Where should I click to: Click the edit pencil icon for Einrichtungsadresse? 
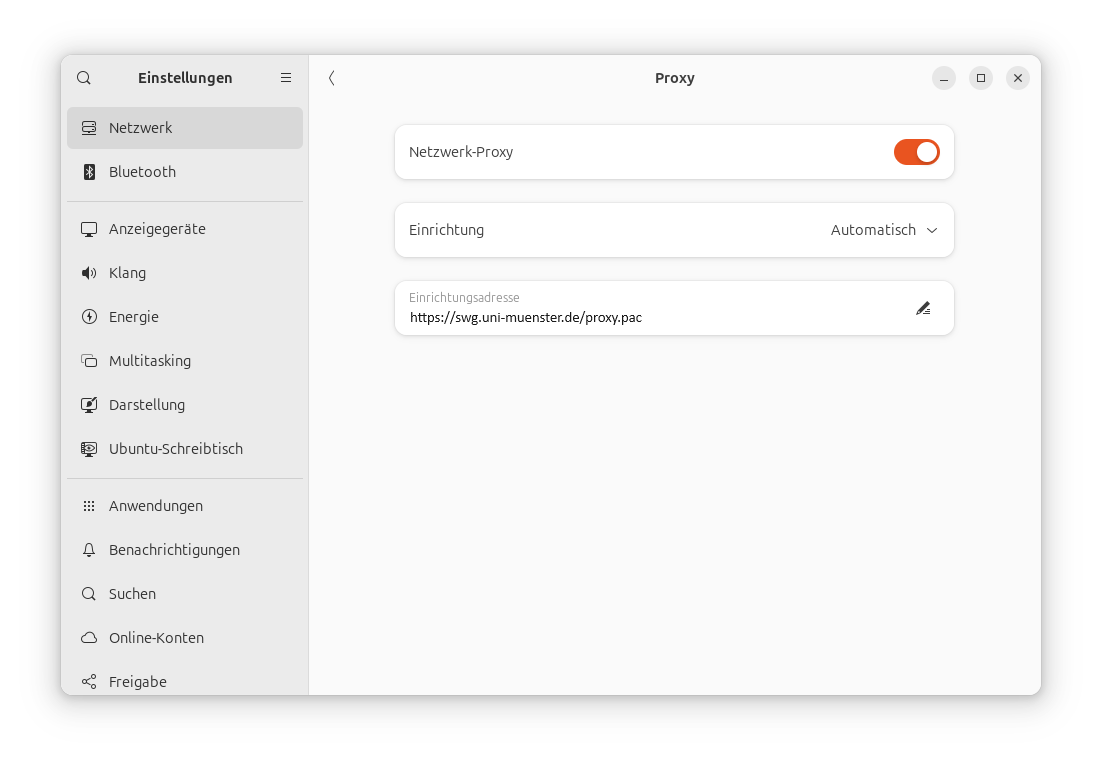click(x=923, y=309)
